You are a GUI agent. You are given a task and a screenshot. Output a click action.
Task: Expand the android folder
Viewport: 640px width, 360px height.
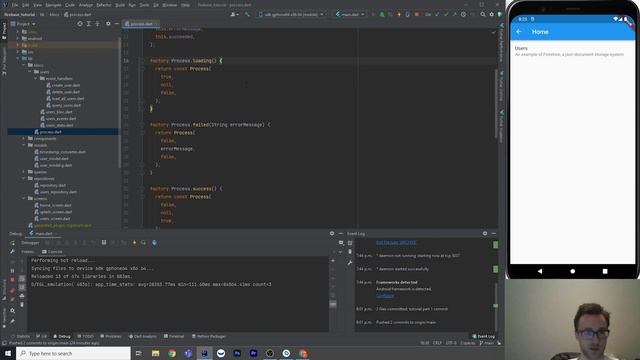point(18,38)
